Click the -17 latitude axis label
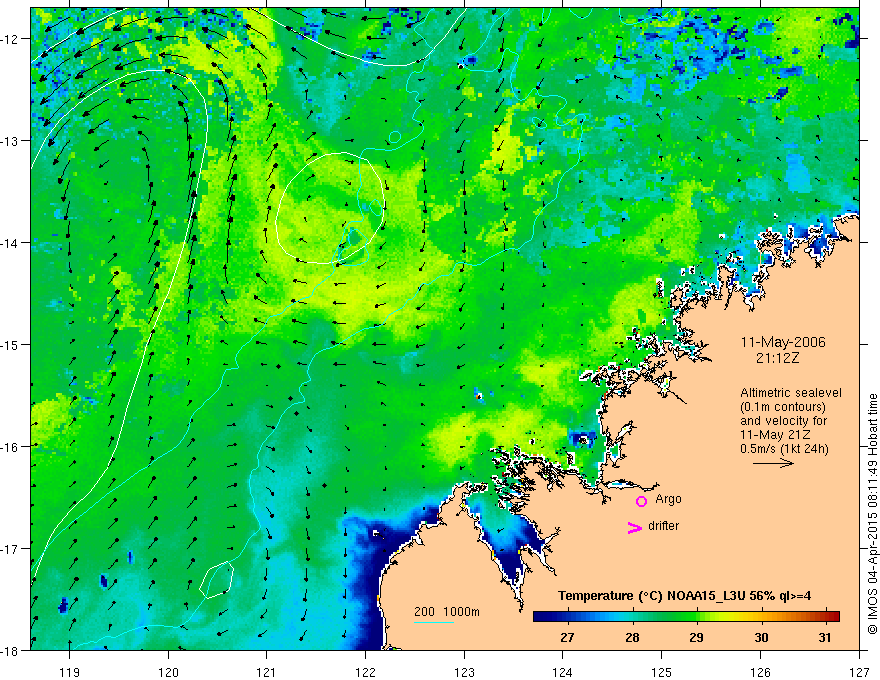The height and width of the screenshot is (680, 880). coord(10,549)
